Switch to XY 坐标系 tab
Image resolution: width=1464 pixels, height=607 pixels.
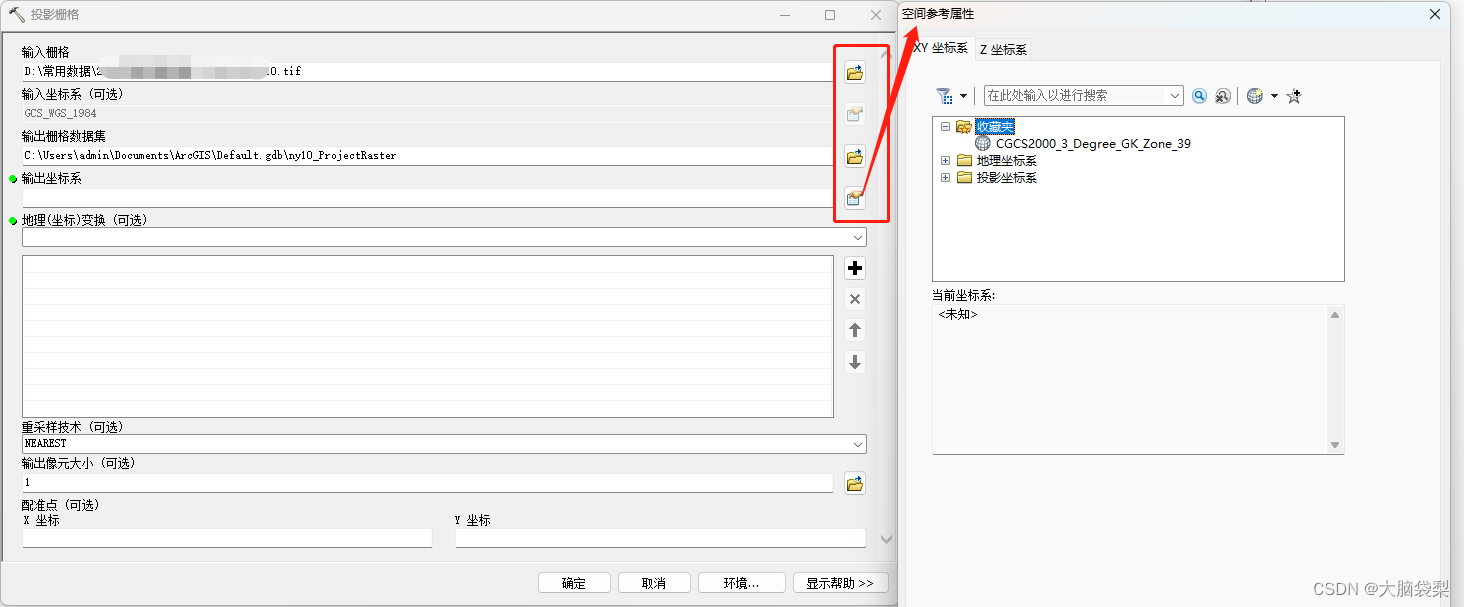(940, 48)
